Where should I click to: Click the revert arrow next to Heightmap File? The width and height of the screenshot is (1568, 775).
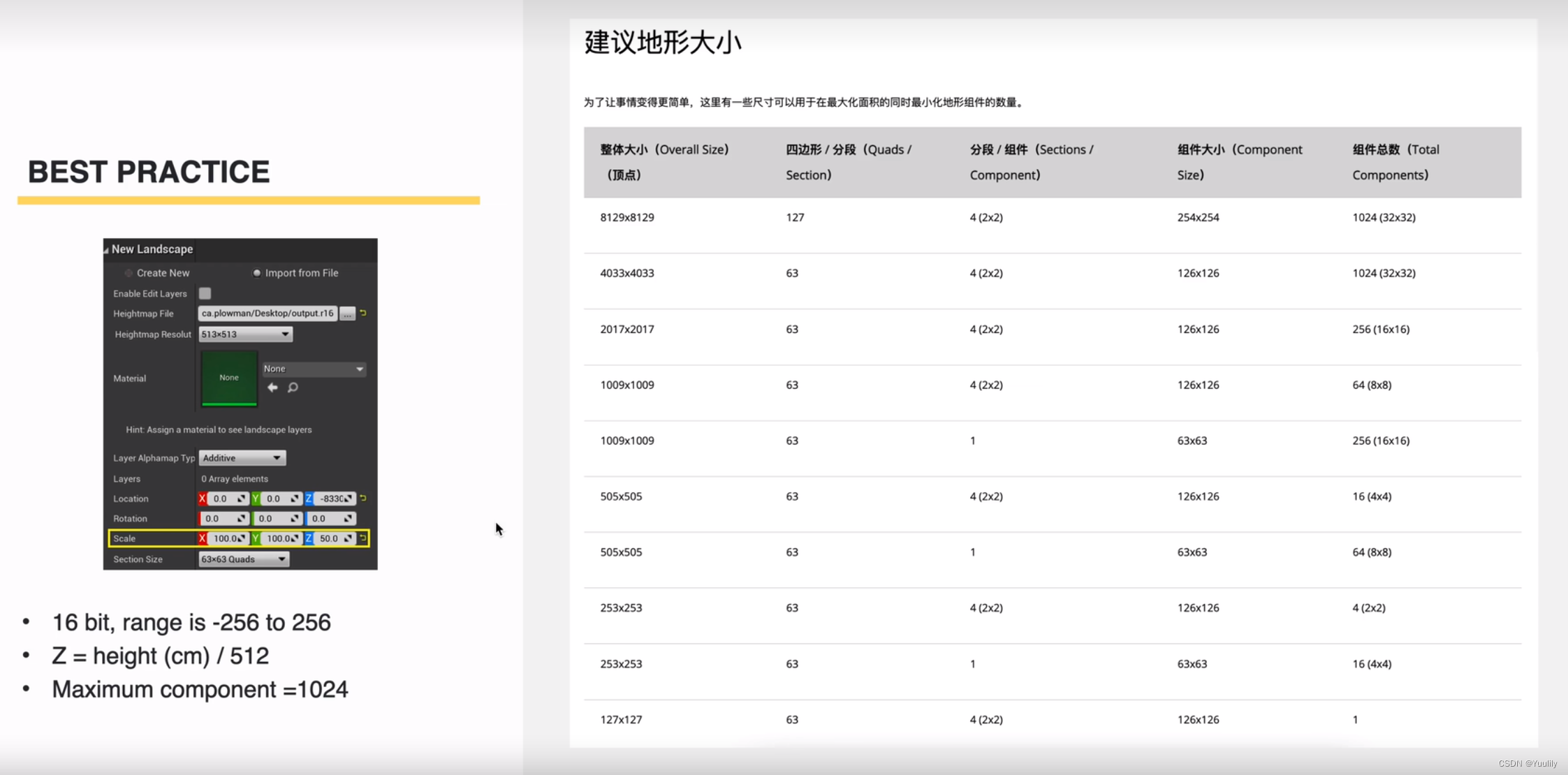pos(365,313)
